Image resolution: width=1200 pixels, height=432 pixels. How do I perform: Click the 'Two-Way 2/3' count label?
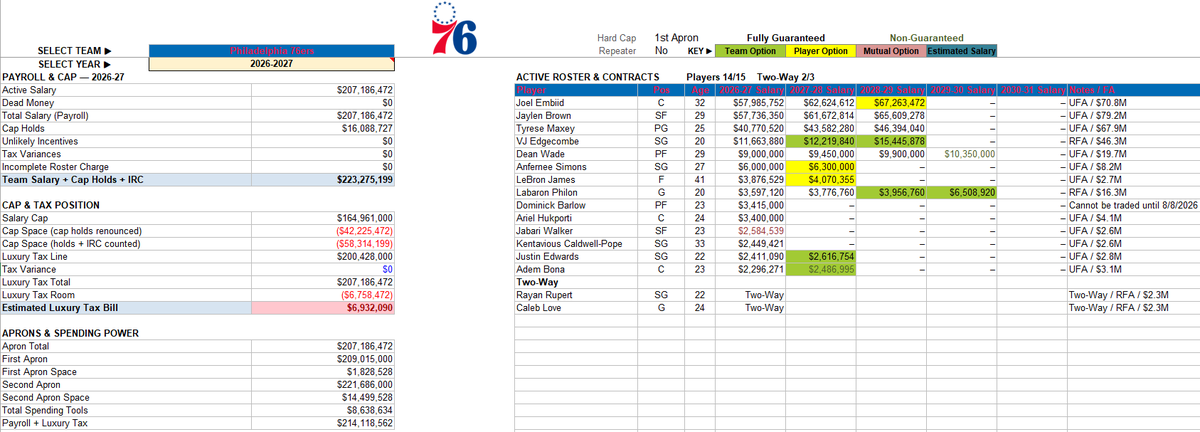tap(788, 77)
